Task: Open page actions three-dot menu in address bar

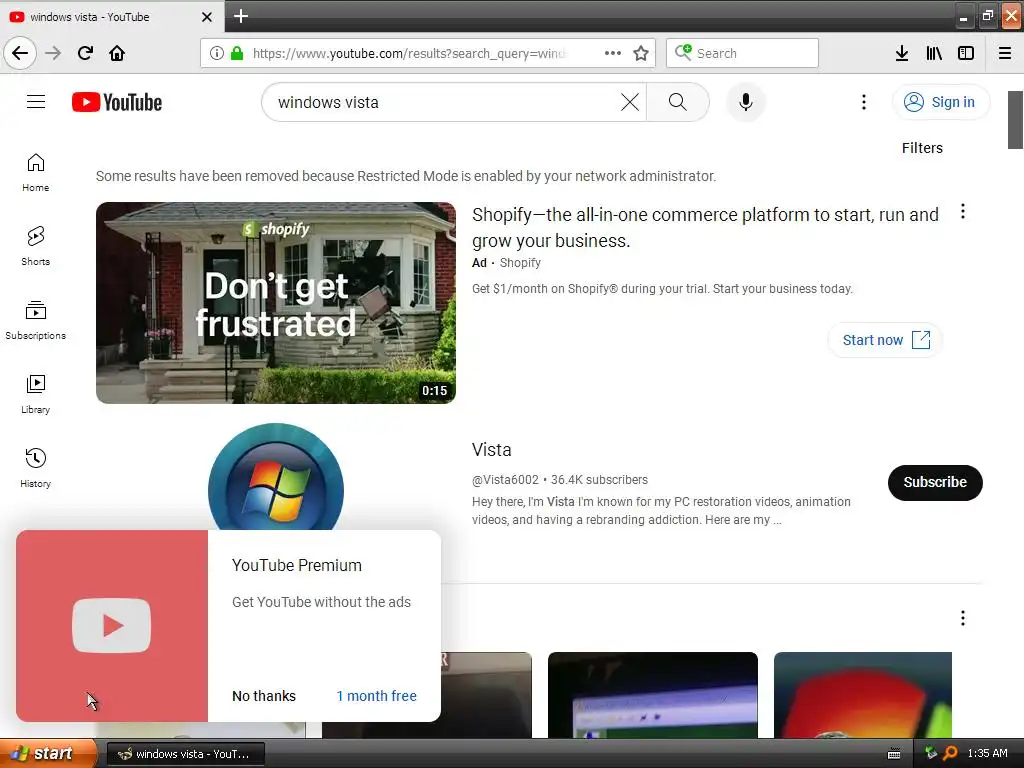Action: coord(613,53)
